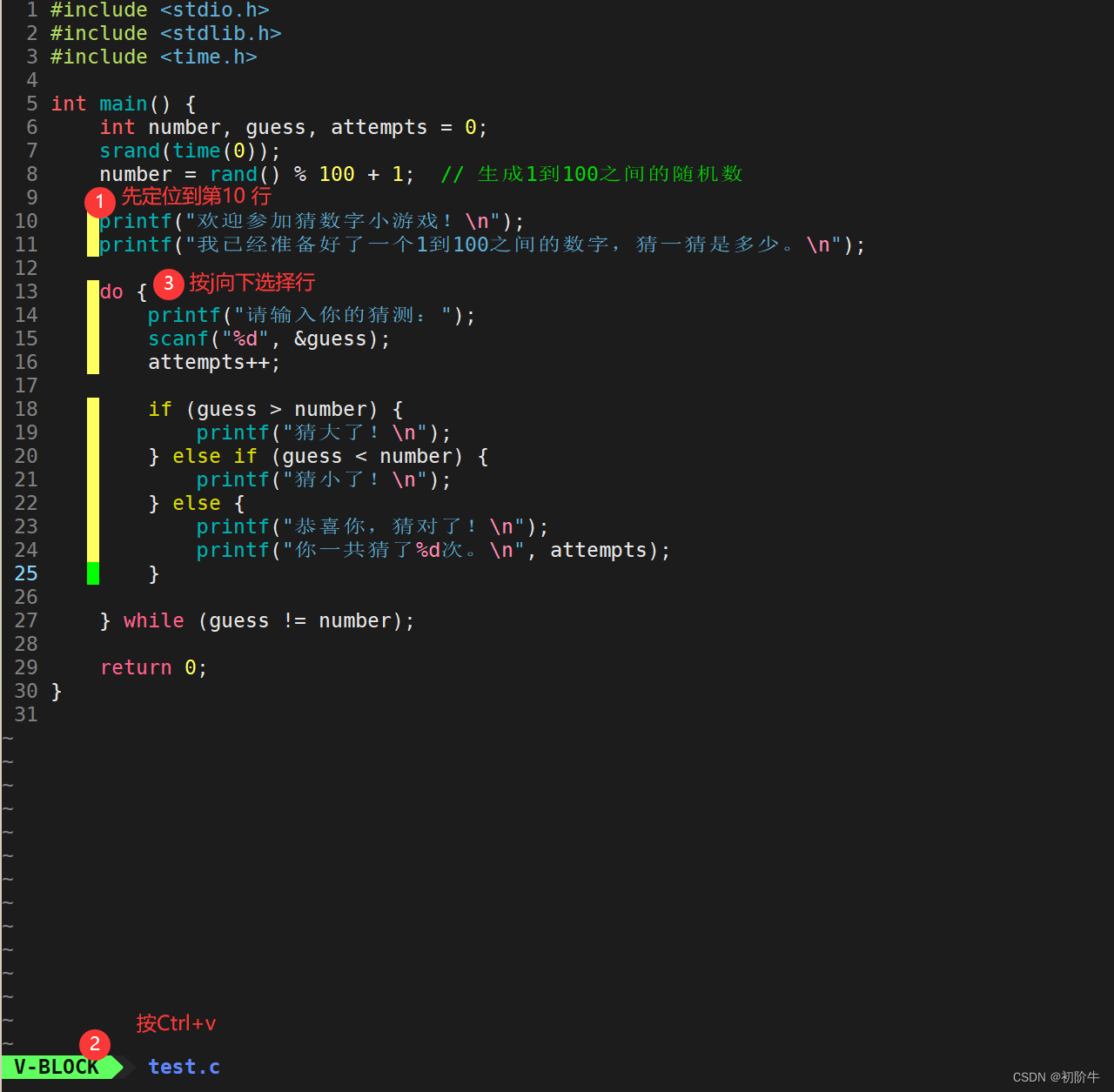The height and width of the screenshot is (1092, 1114).
Task: Click line number 31 in gutter
Action: [x=26, y=714]
